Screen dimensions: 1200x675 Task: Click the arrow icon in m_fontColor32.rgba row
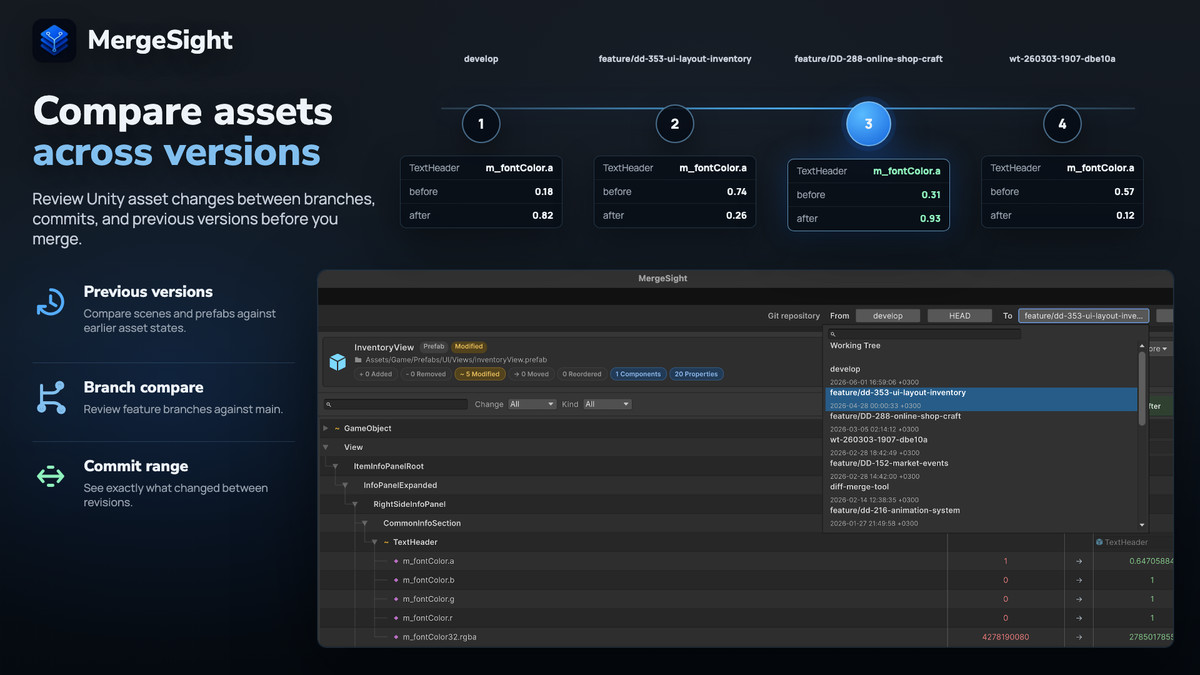click(x=1079, y=637)
